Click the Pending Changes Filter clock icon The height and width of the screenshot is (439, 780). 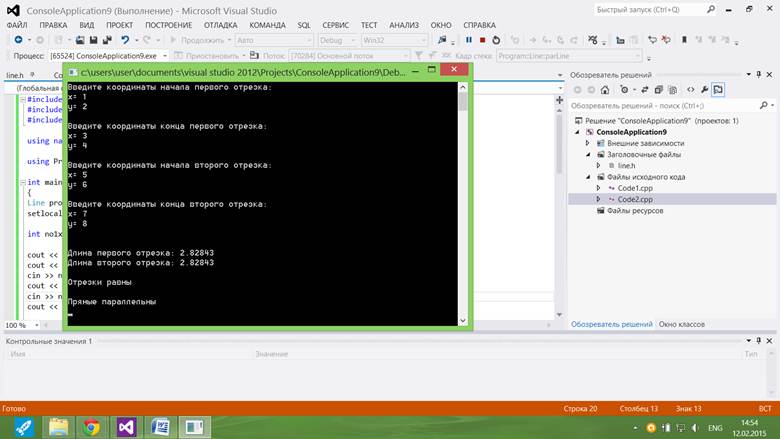[624, 89]
